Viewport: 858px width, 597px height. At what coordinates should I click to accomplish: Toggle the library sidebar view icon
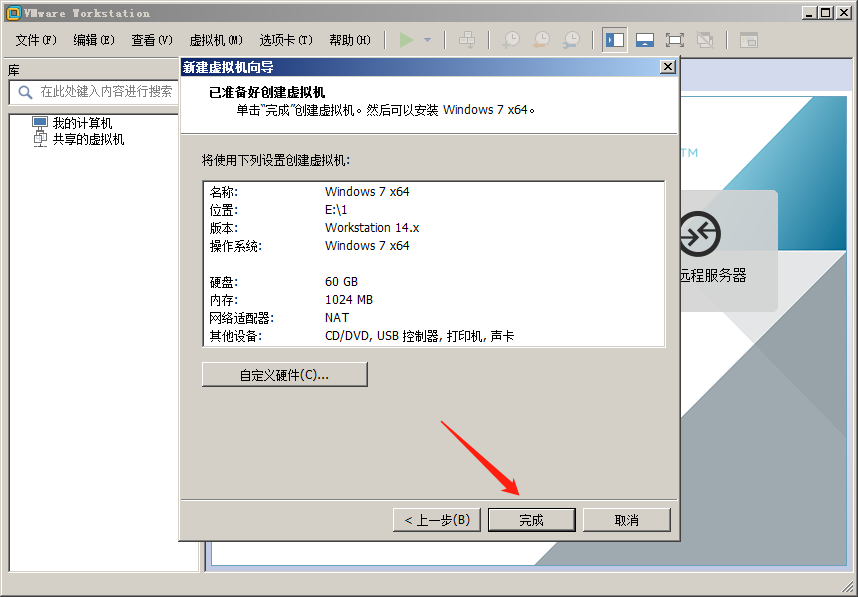click(x=614, y=40)
